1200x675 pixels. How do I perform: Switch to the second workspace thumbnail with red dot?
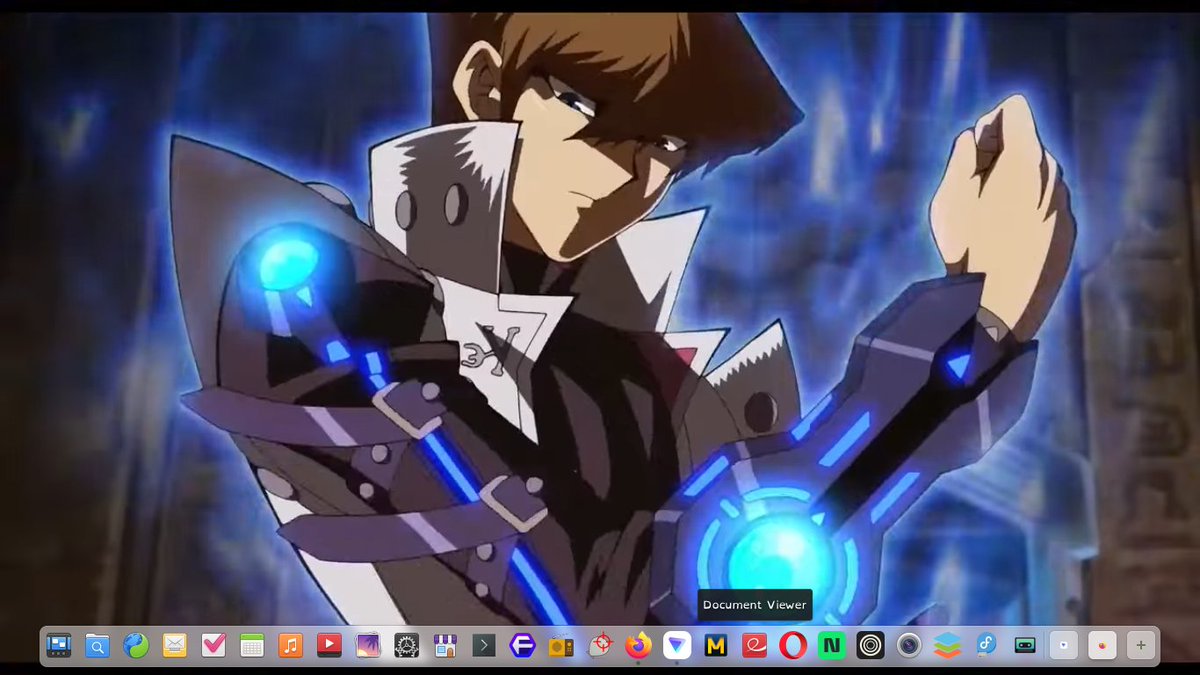pos(1102,646)
